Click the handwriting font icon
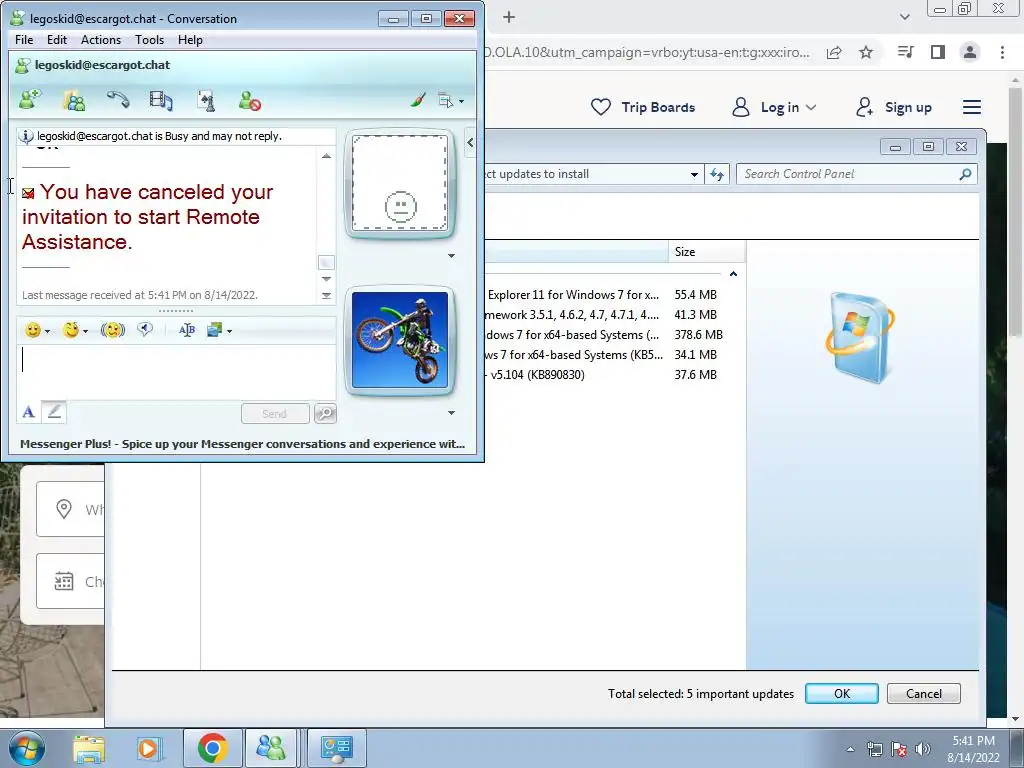Viewport: 1024px width, 768px height. click(x=187, y=330)
